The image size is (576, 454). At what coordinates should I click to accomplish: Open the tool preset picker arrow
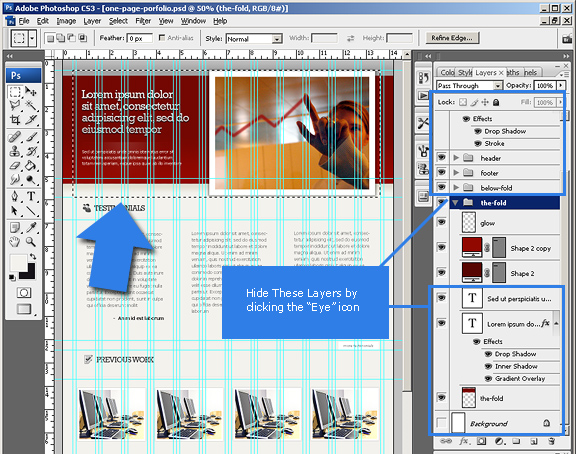(x=32, y=38)
